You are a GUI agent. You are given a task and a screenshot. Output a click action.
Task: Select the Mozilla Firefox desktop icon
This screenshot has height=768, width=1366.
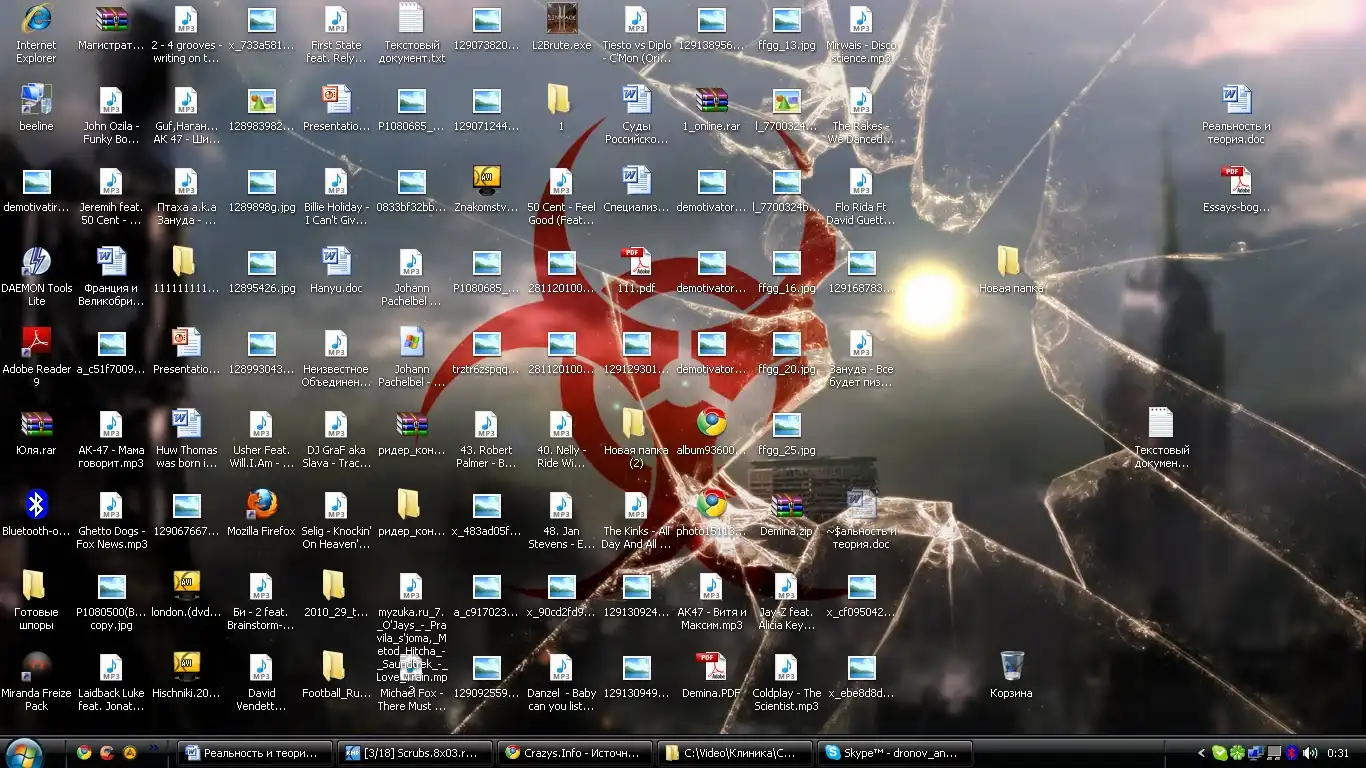(261, 505)
